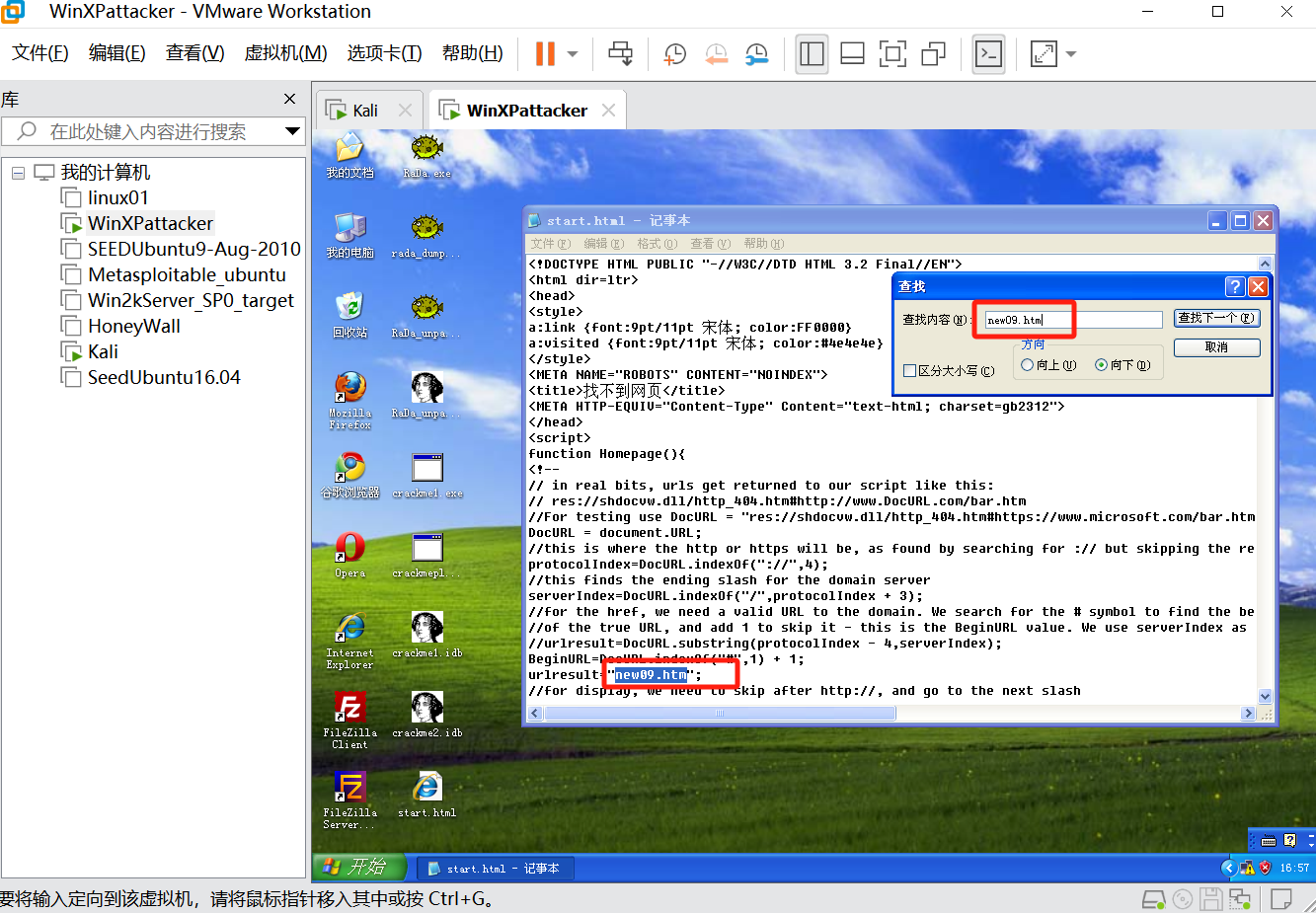
Task: Toggle thumbnail bar view icon
Action: tap(852, 53)
